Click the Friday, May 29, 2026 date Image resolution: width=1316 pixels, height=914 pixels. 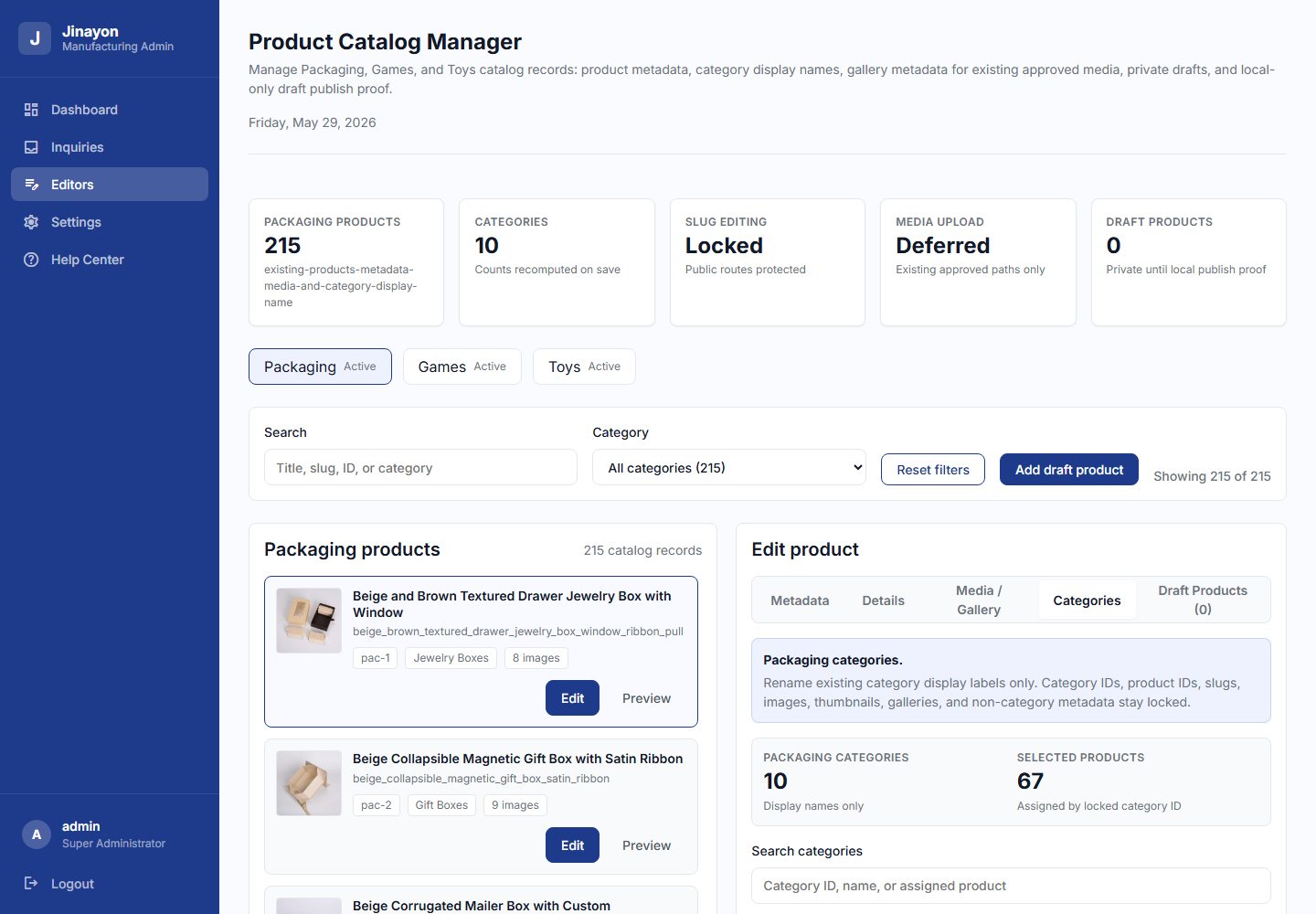[x=313, y=122]
